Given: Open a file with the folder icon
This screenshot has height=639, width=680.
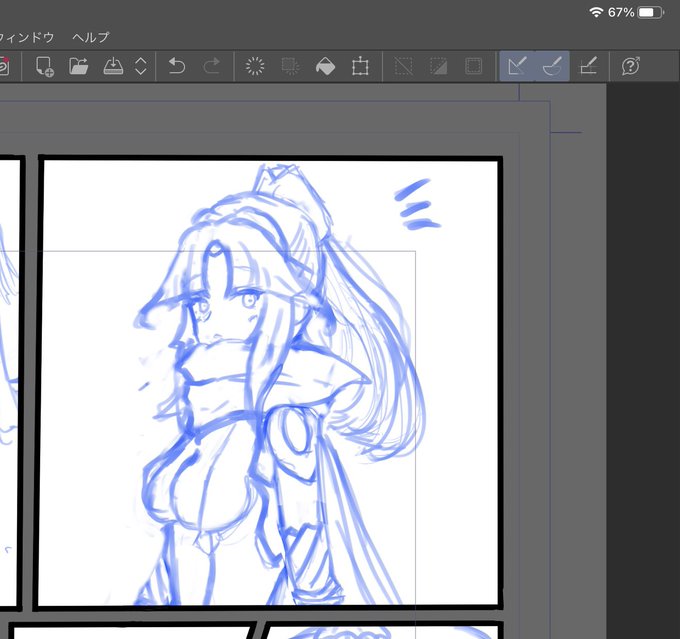Looking at the screenshot, I should tap(78, 66).
